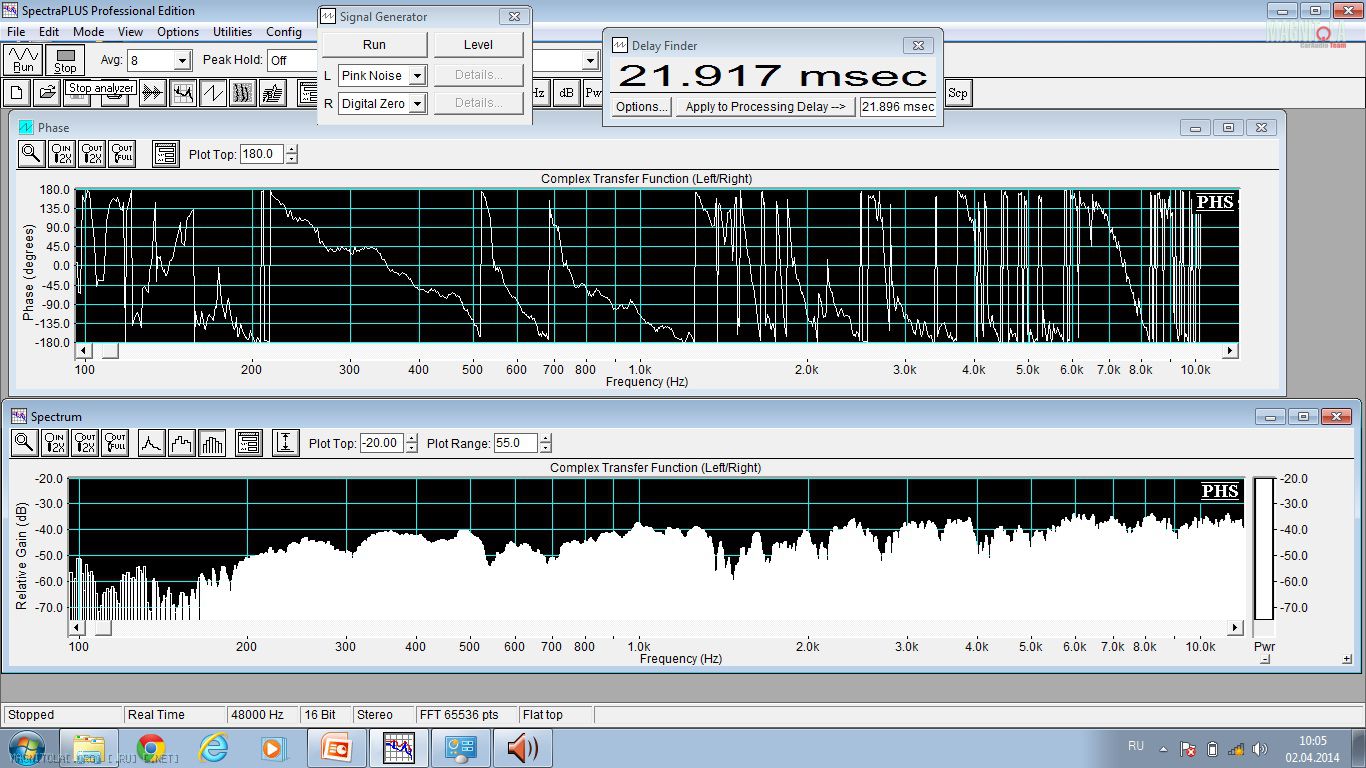Switch Spectrum plot to stepped style
Viewport: 1366px width, 768px height.
181,443
